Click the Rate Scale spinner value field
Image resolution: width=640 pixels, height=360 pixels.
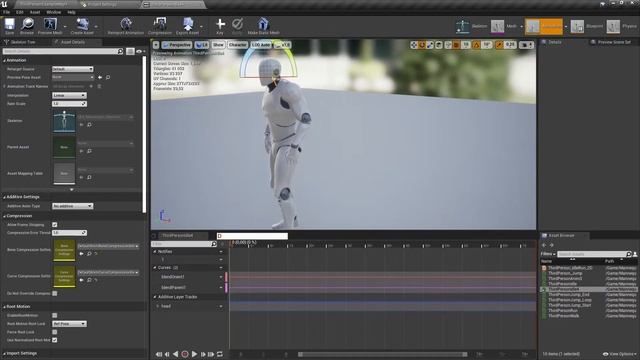(69, 104)
